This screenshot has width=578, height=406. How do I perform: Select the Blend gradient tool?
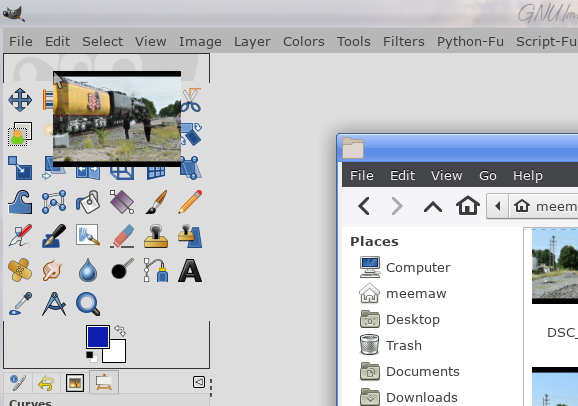click(122, 202)
